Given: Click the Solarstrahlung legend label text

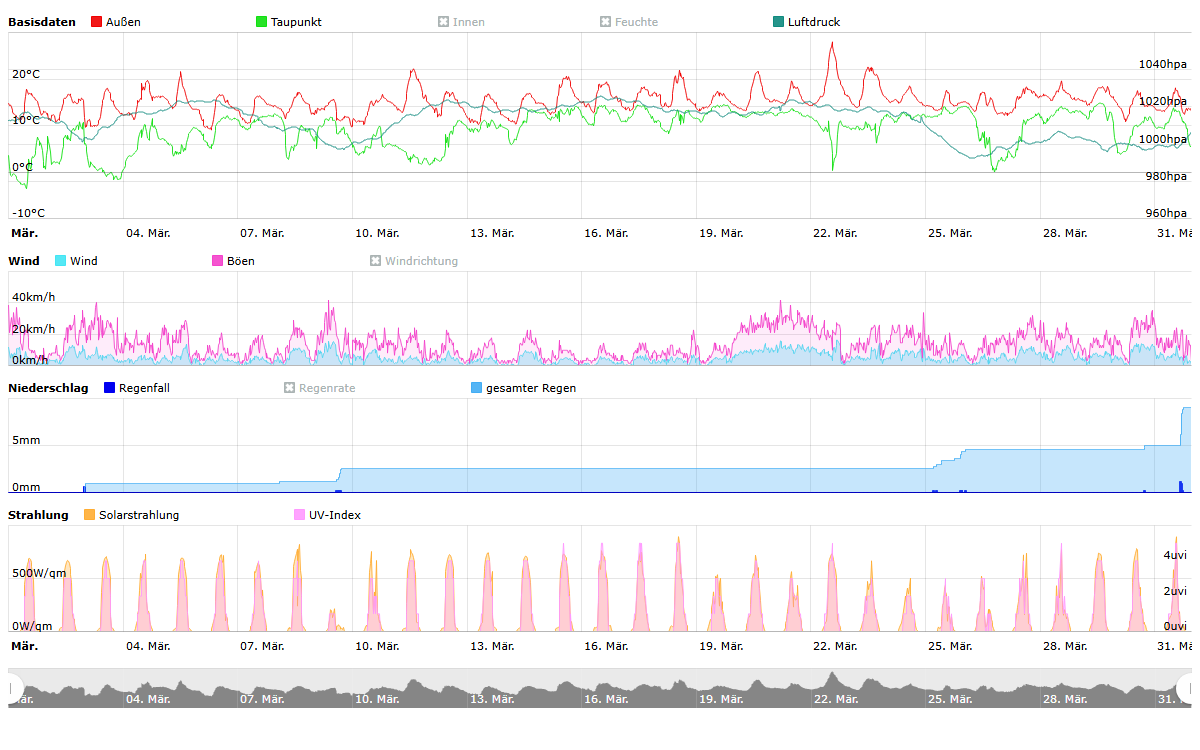Looking at the screenshot, I should [x=139, y=515].
